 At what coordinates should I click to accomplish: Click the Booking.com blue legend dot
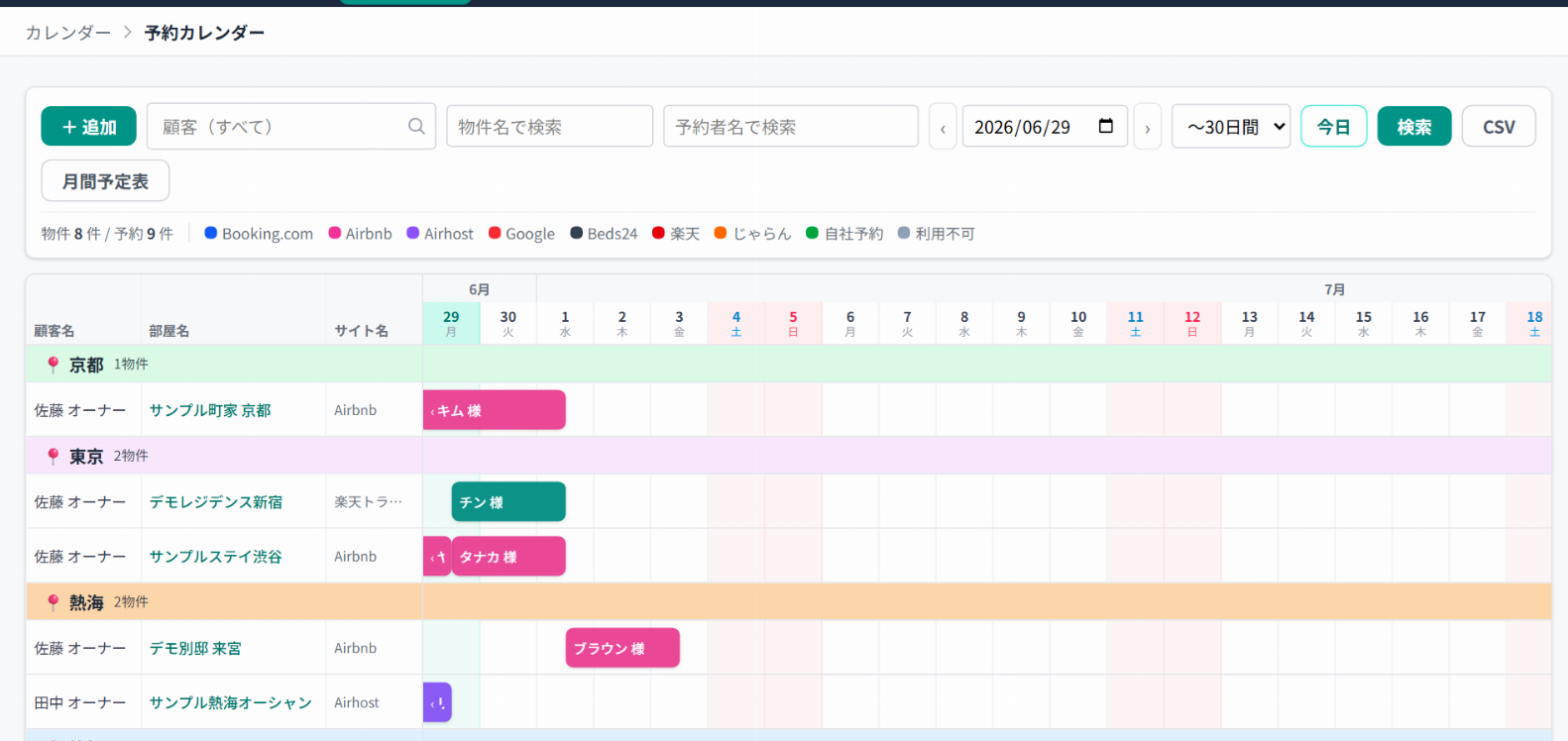(x=210, y=233)
